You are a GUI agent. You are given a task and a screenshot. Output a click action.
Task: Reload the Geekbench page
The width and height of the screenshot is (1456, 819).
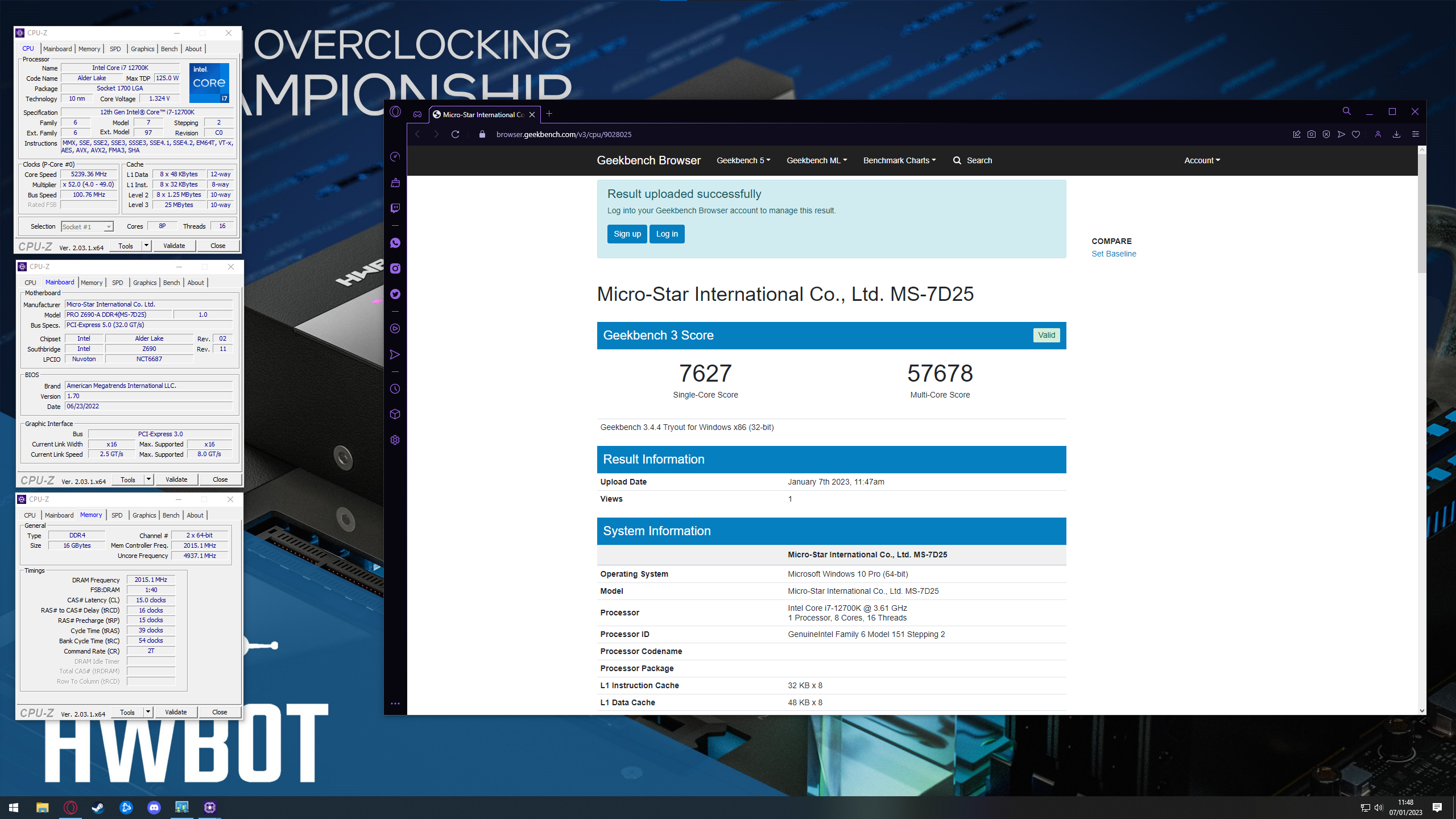(455, 134)
